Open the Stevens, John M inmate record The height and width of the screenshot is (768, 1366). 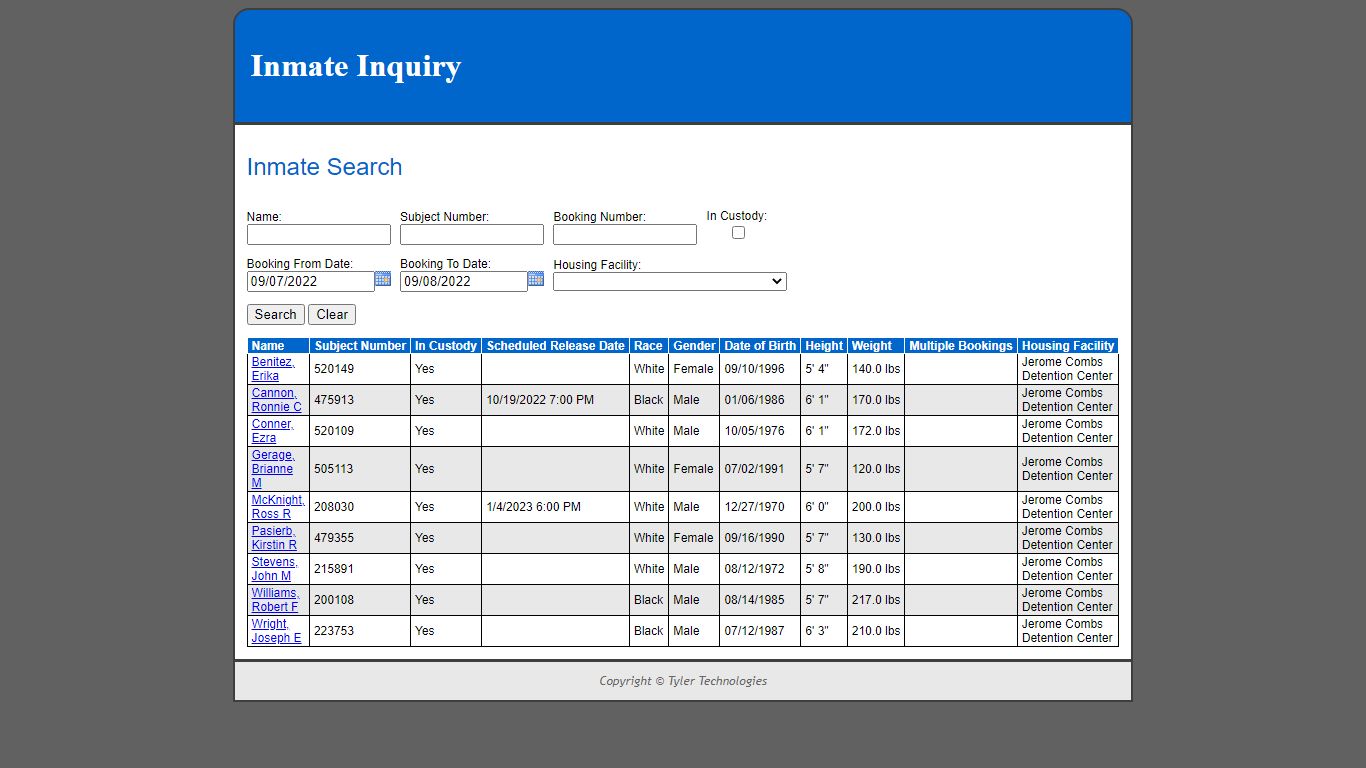click(274, 569)
